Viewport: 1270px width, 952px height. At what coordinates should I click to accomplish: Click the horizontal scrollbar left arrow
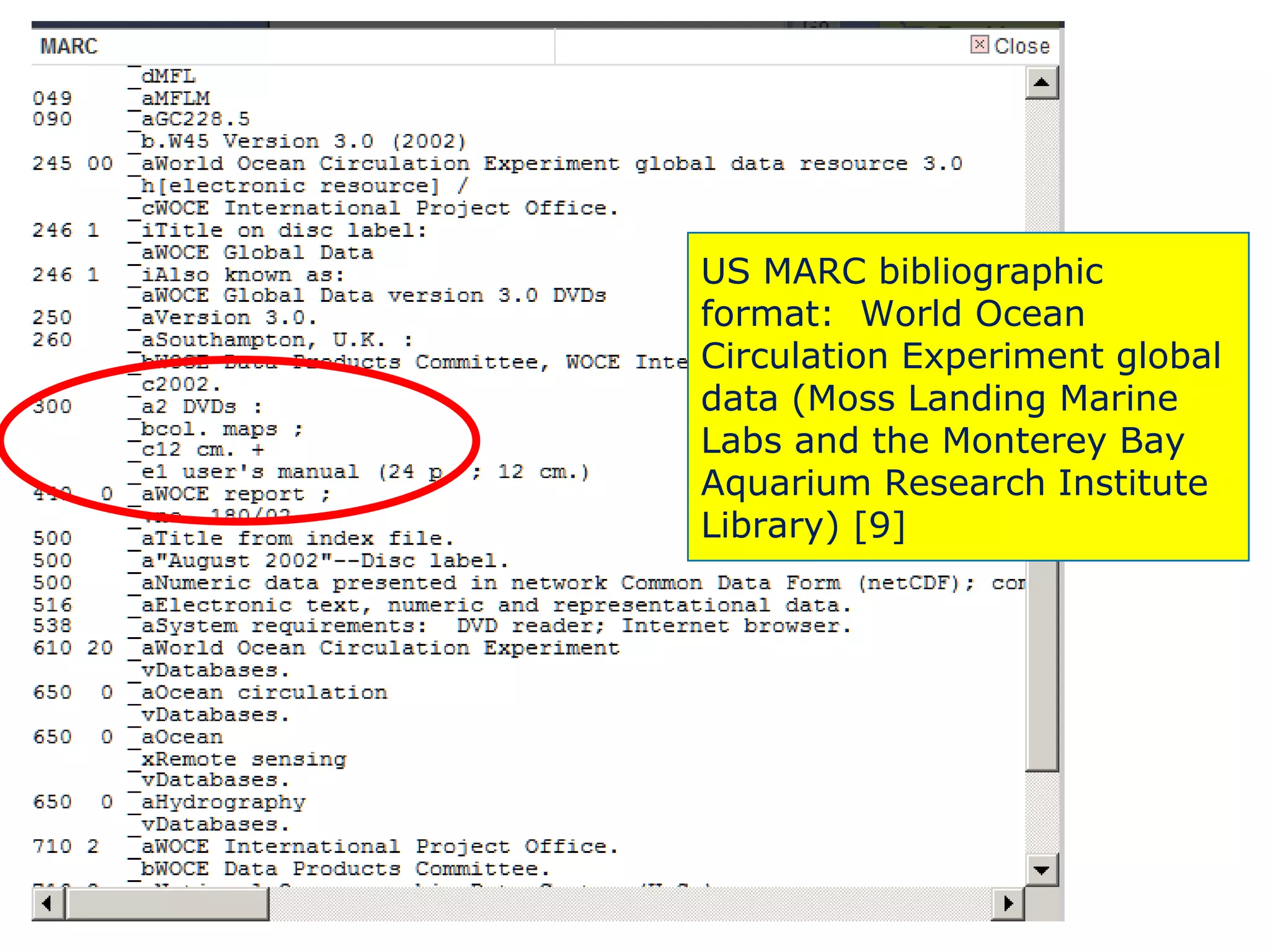[x=48, y=904]
